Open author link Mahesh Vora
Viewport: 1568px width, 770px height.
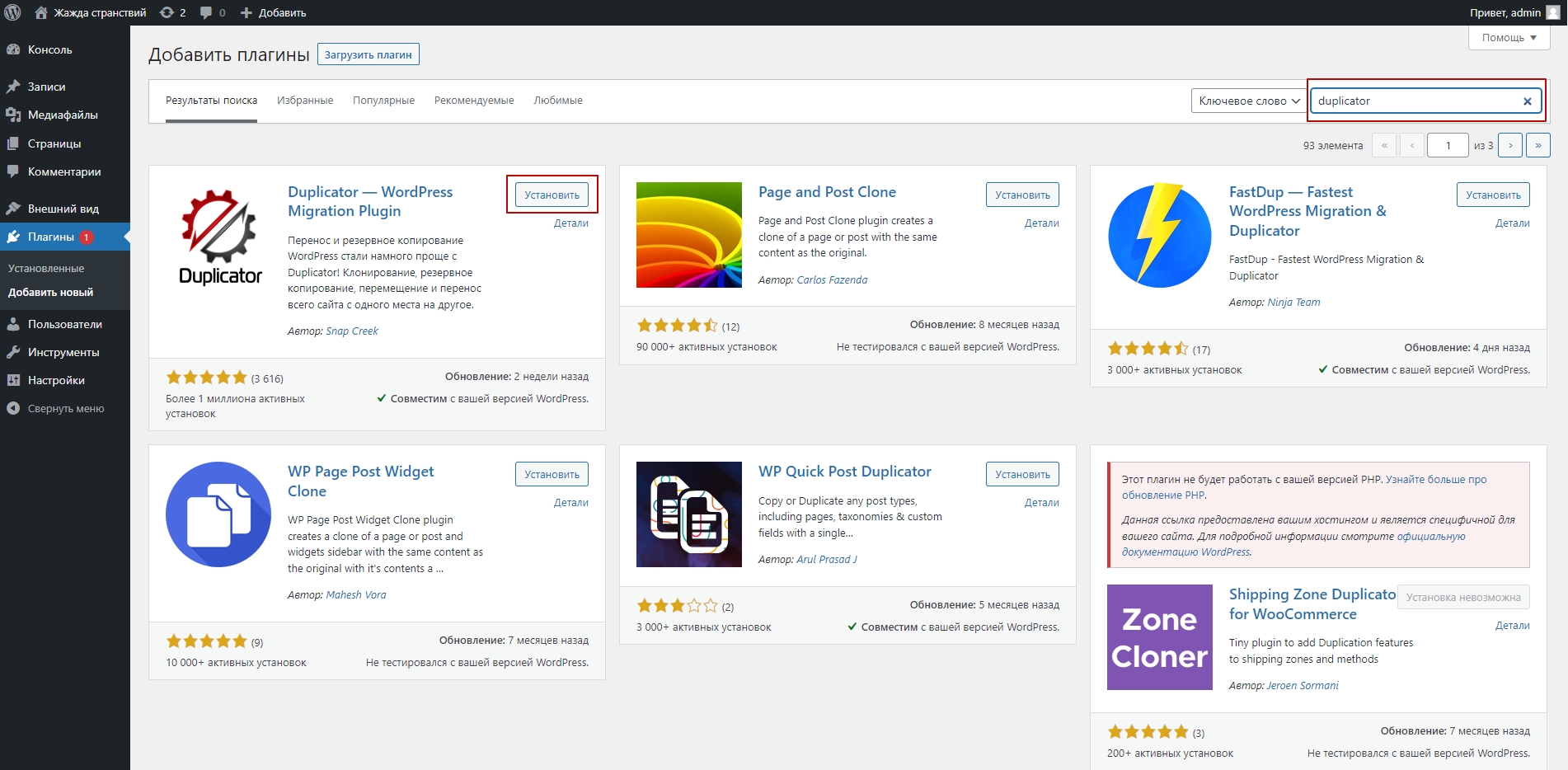[x=355, y=594]
